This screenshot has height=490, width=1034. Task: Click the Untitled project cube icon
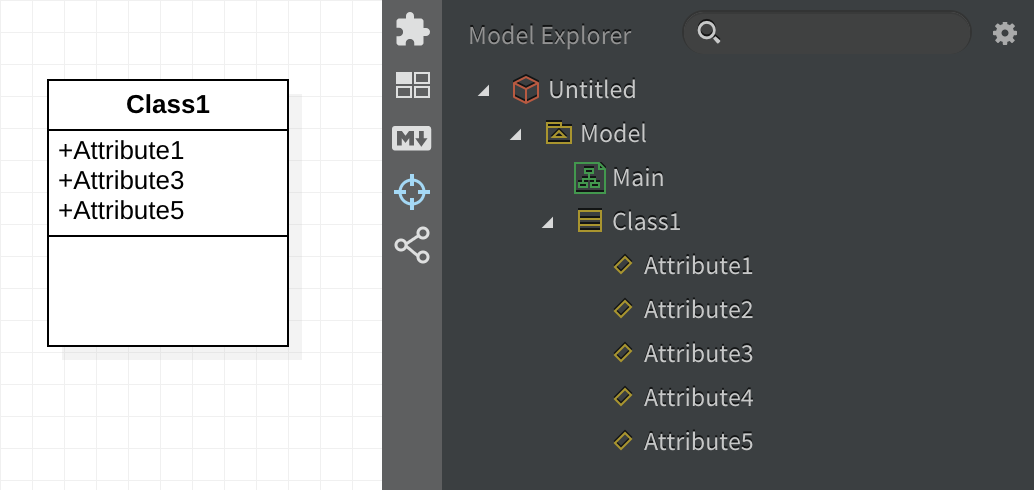526,89
